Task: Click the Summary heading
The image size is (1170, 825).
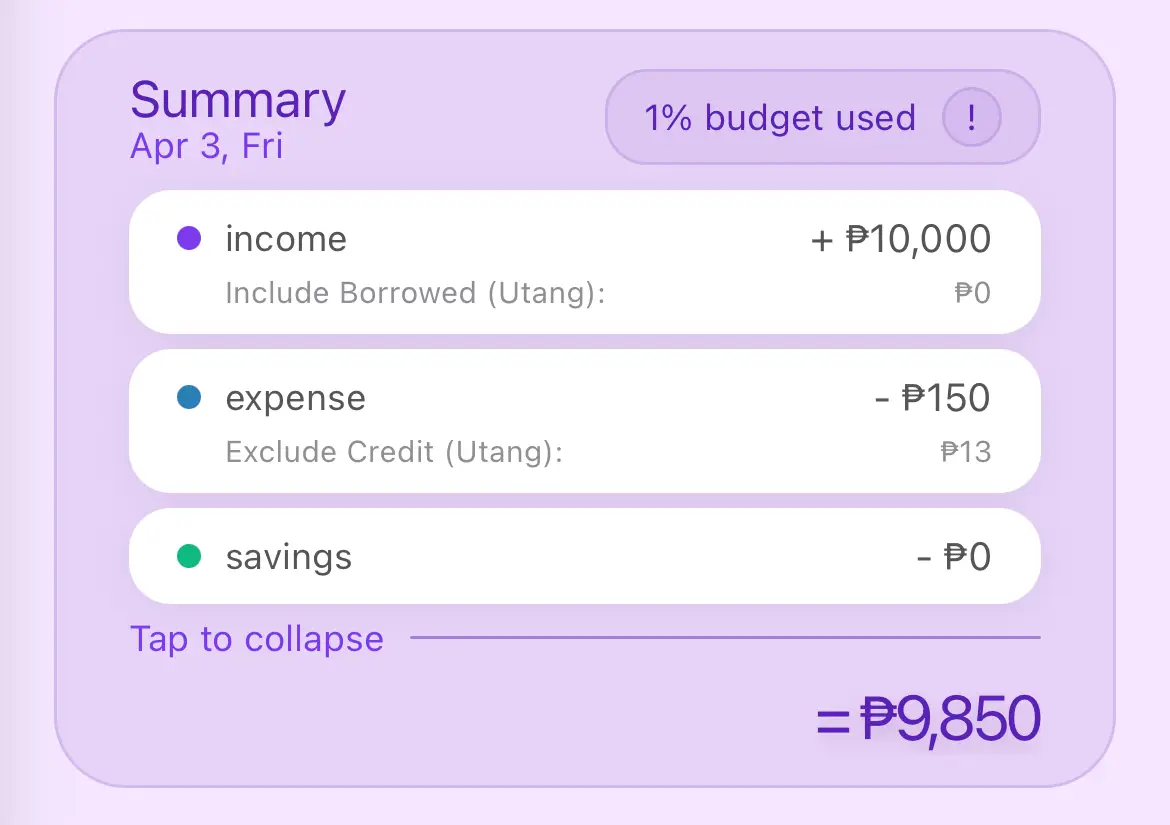Action: coord(238,101)
